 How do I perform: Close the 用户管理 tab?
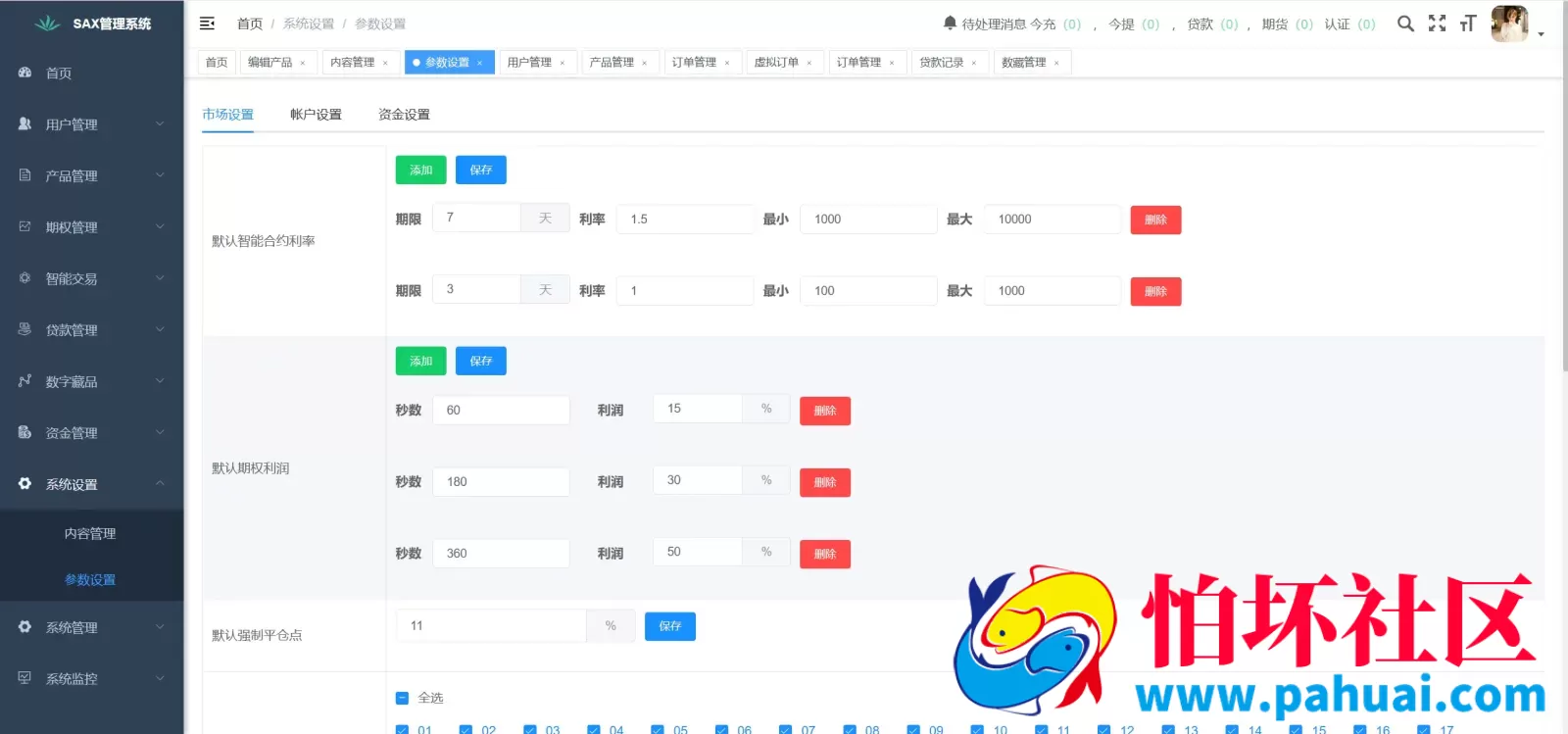point(563,63)
